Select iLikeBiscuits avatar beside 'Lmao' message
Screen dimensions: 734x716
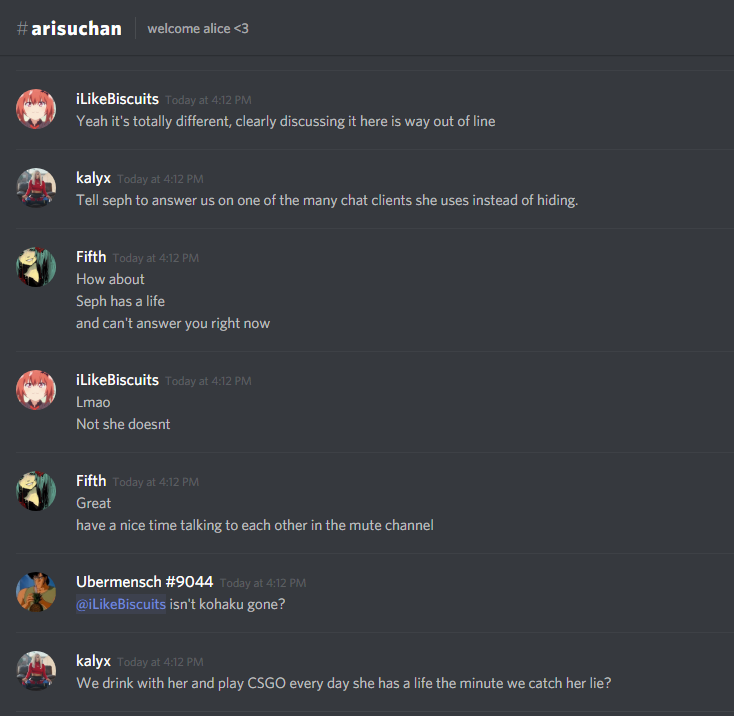click(36, 390)
